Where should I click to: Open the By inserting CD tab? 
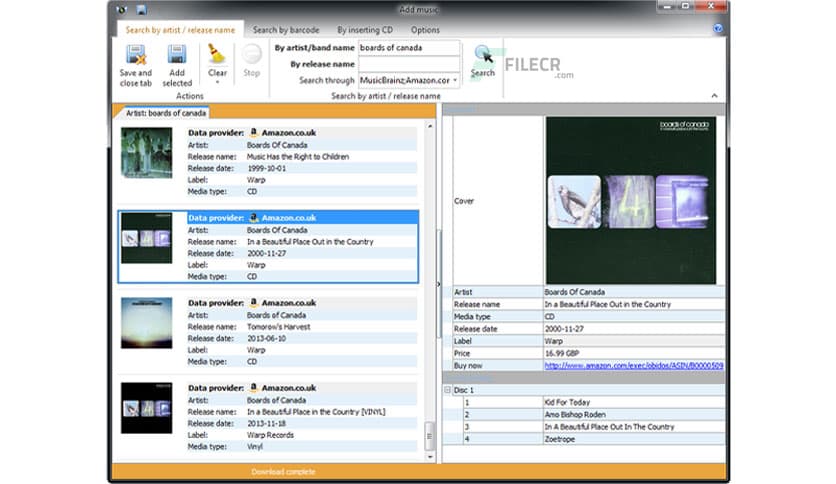point(365,30)
